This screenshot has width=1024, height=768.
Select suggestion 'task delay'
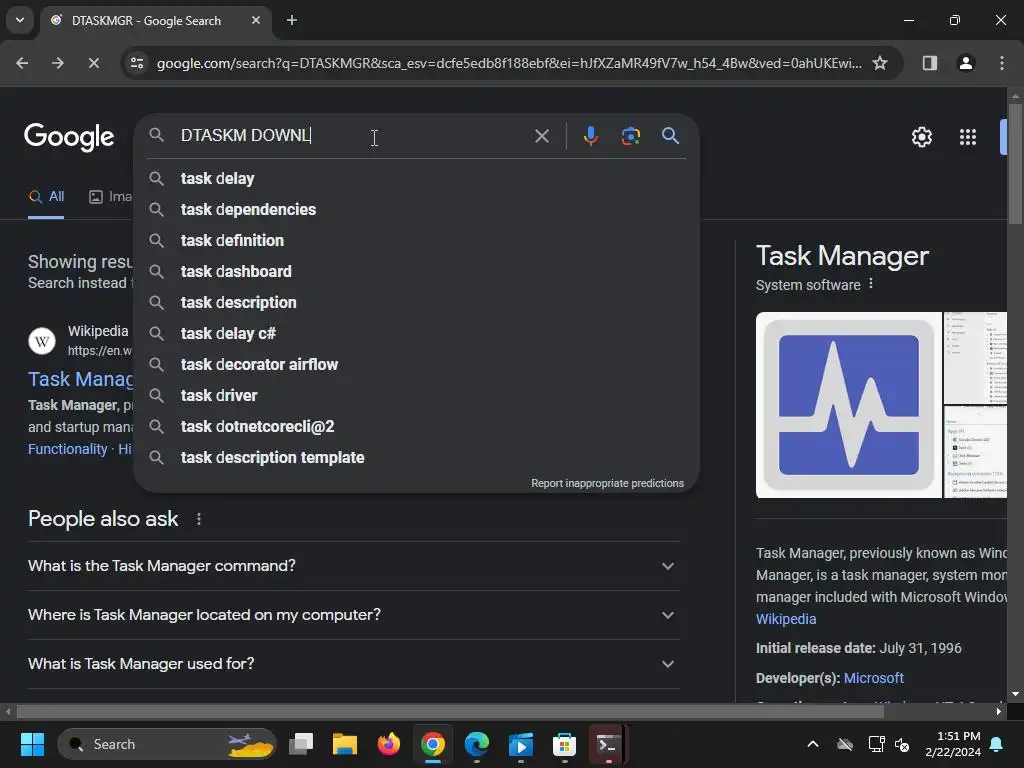tap(417, 178)
